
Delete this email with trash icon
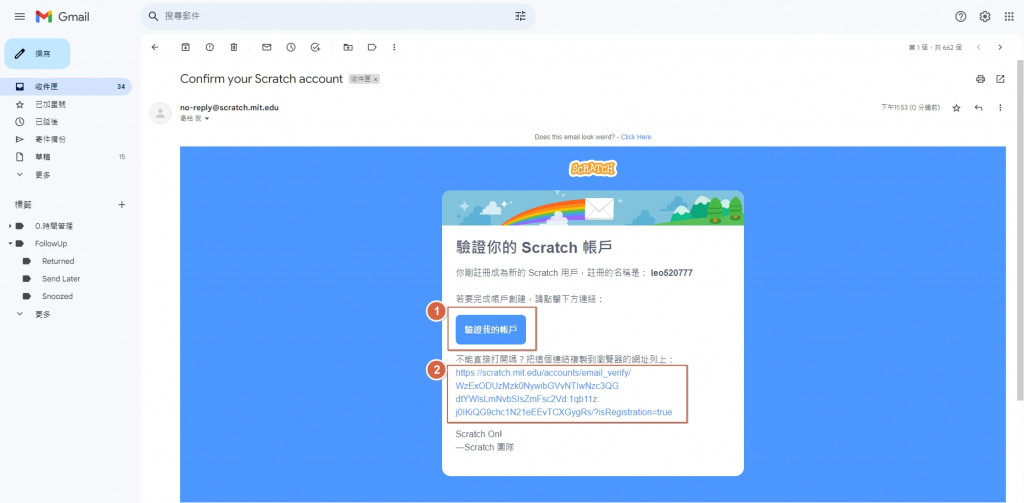(x=234, y=47)
